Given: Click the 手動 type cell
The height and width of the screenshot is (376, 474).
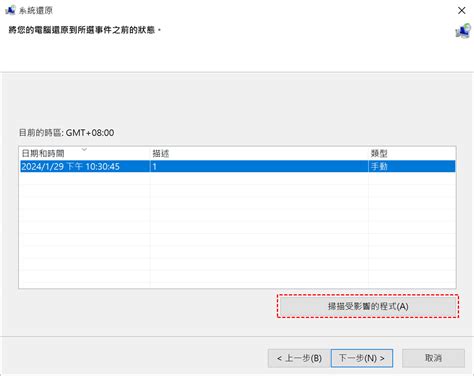Looking at the screenshot, I should (412, 166).
